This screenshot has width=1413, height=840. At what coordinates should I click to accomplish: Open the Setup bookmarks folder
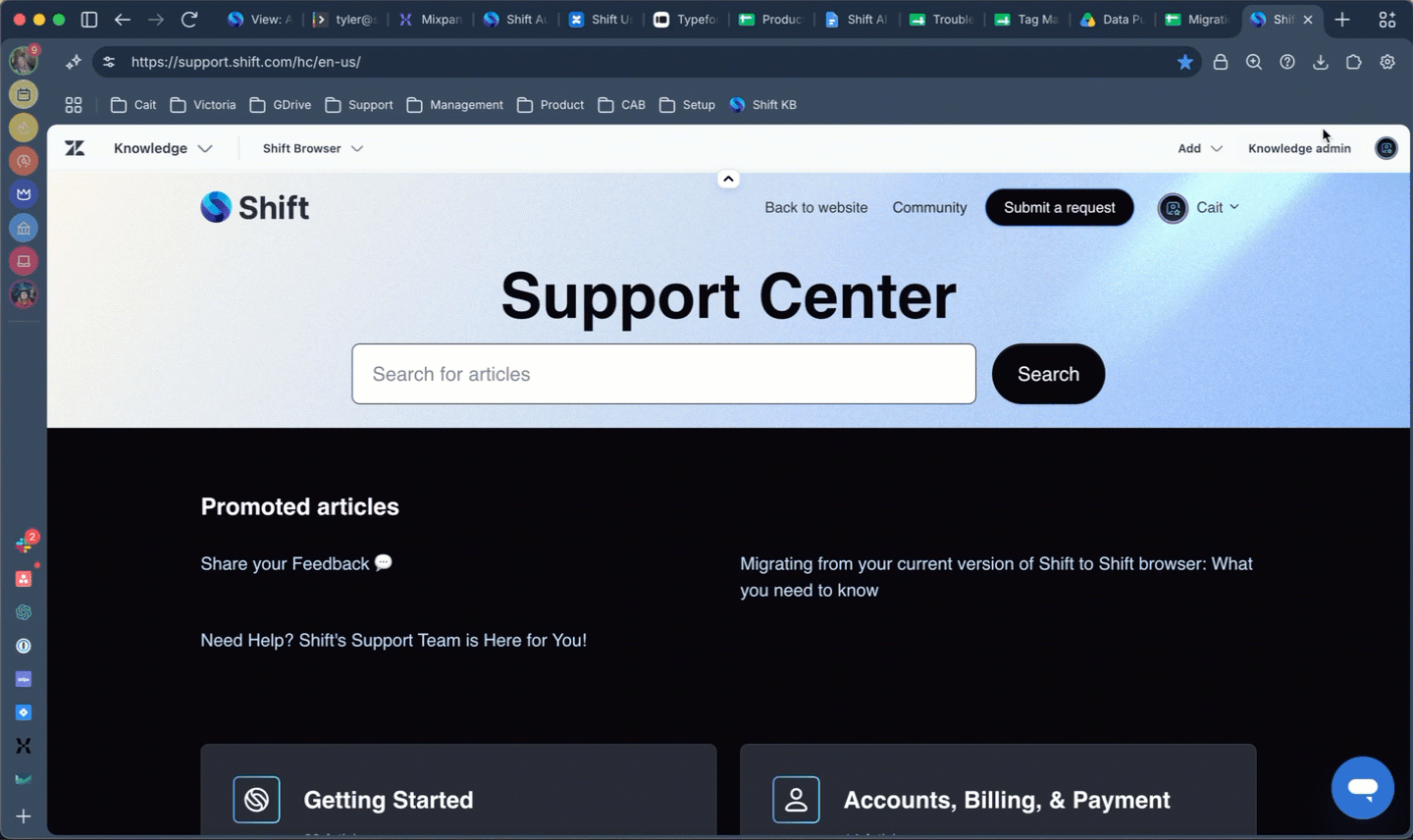click(688, 105)
